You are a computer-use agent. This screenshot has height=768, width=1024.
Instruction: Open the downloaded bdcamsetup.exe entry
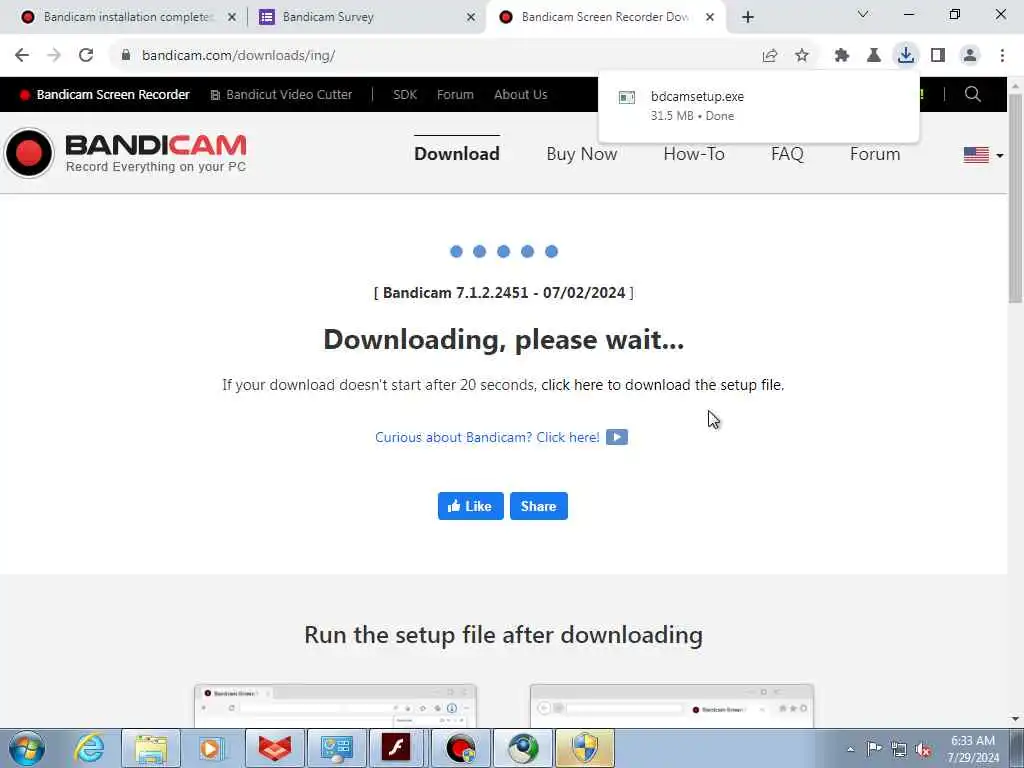[758, 106]
